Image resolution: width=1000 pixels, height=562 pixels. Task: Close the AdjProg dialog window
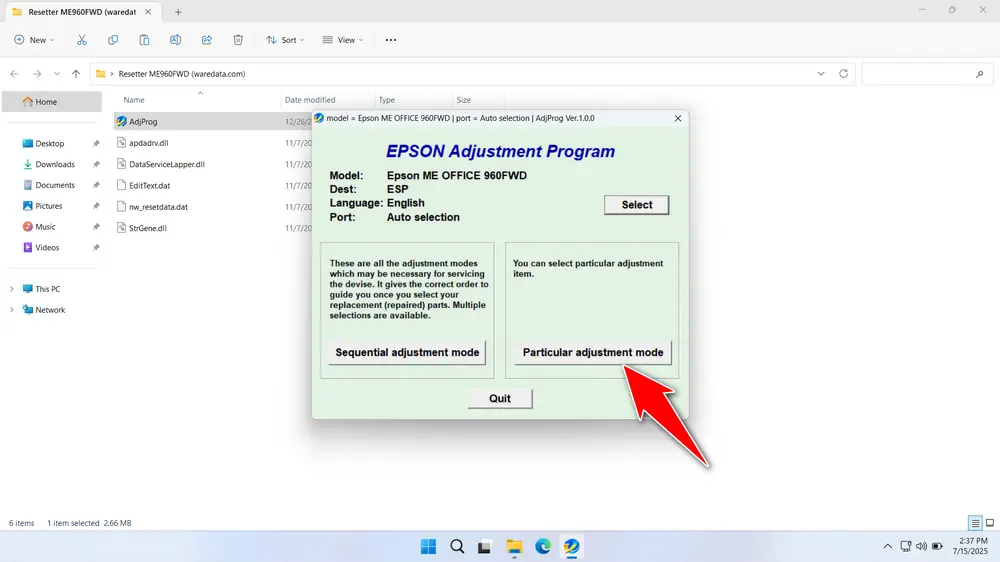point(678,118)
